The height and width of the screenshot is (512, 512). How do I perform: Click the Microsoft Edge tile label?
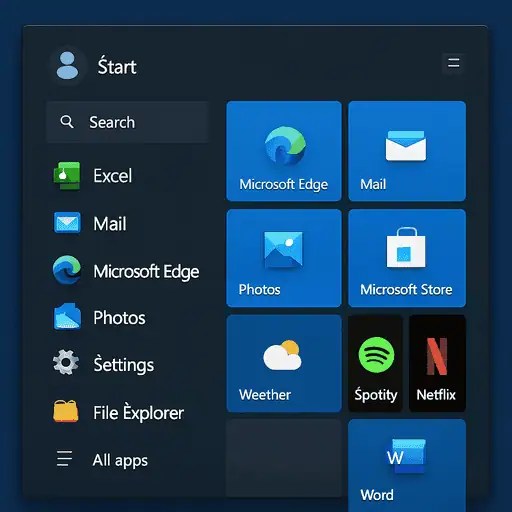tap(284, 184)
